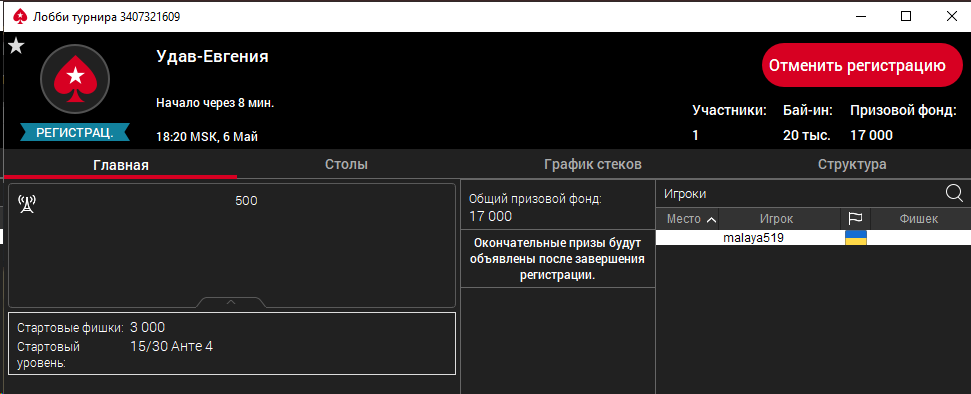The image size is (971, 394).
Task: Click the Ukraine flag next to malaya519
Action: tap(856, 238)
